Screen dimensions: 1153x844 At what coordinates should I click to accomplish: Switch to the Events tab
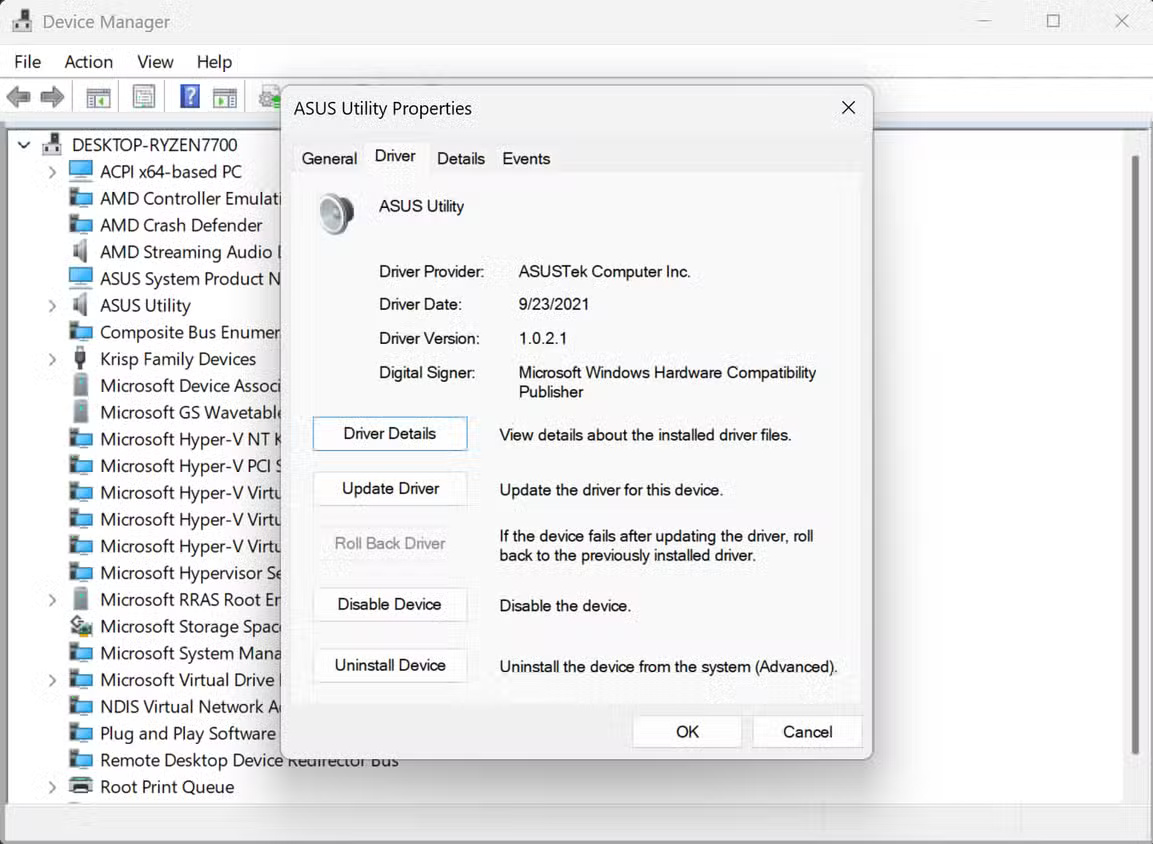(526, 158)
